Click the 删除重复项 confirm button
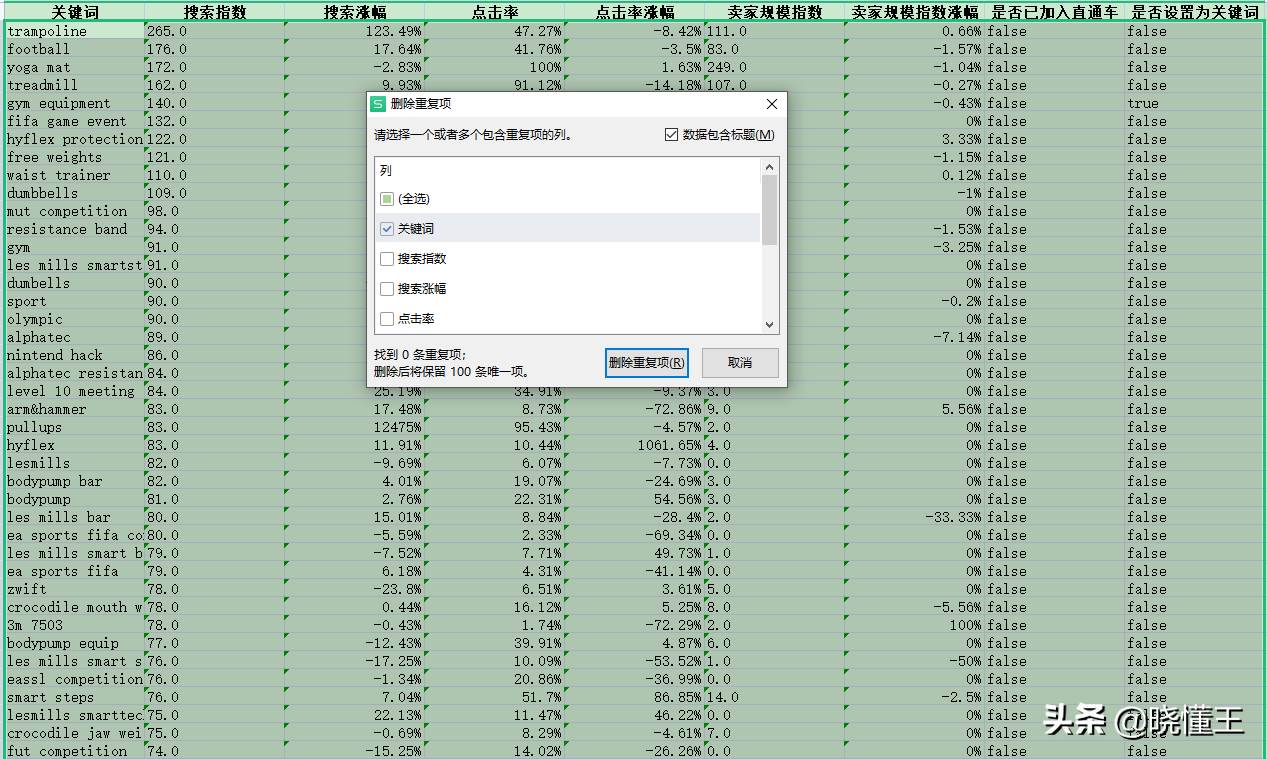Image resolution: width=1267 pixels, height=759 pixels. tap(647, 362)
